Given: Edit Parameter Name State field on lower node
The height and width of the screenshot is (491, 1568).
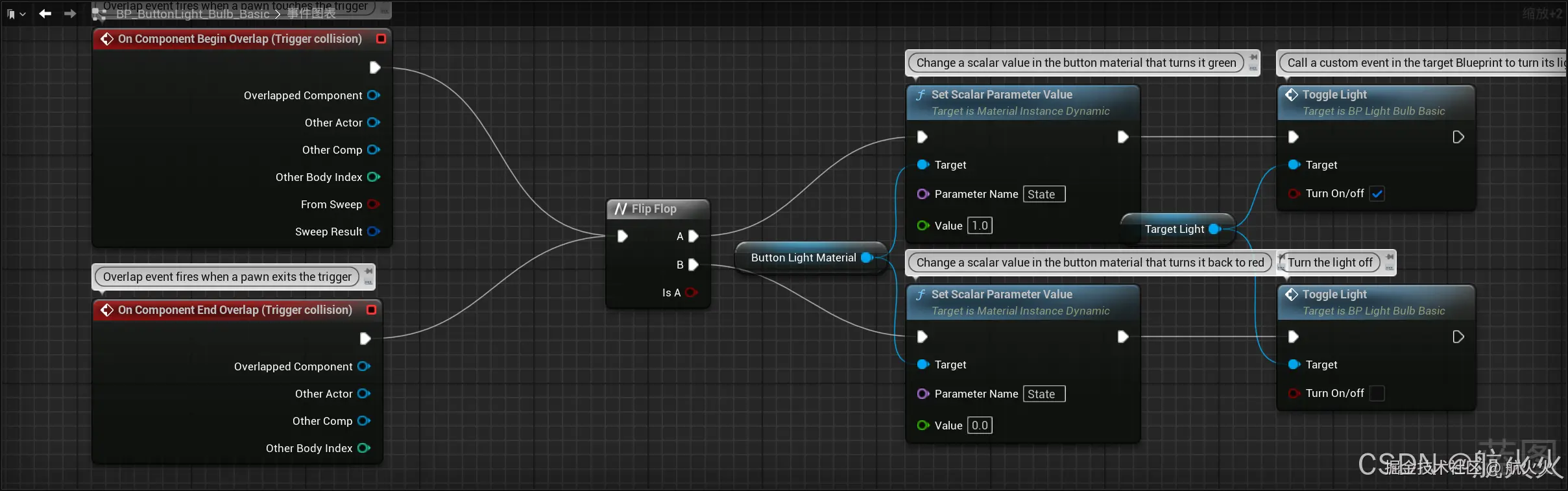Looking at the screenshot, I should [1044, 394].
